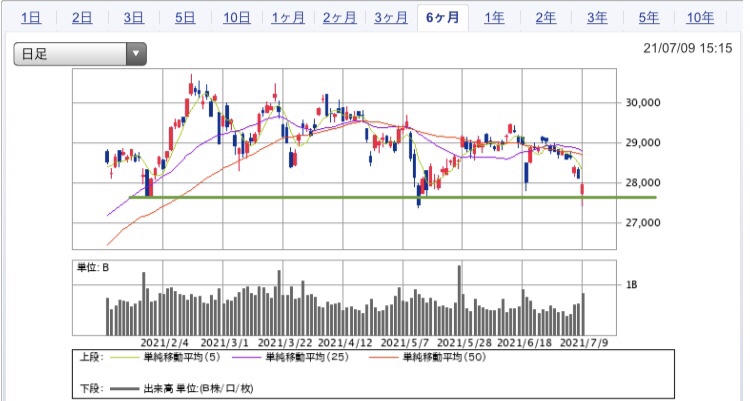The height and width of the screenshot is (401, 750).
Task: Click the 2021/4/12 date label
Action: click(345, 343)
